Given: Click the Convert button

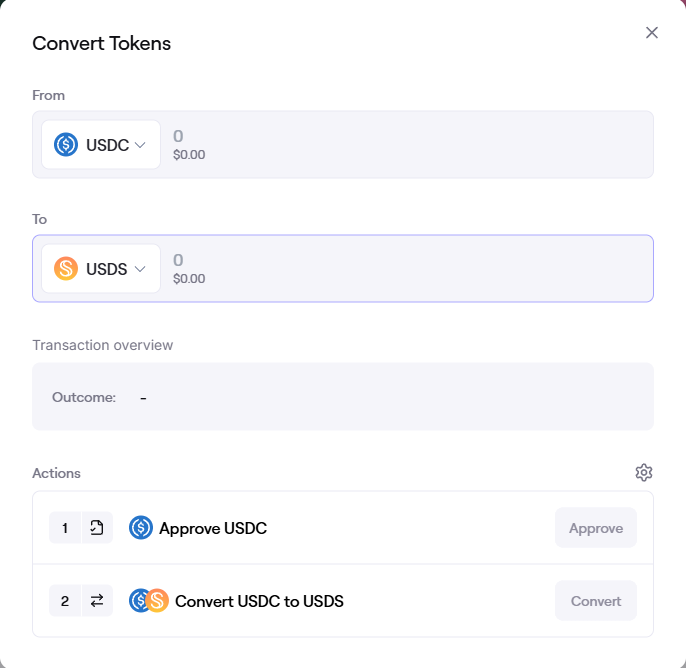Looking at the screenshot, I should pyautogui.click(x=596, y=601).
